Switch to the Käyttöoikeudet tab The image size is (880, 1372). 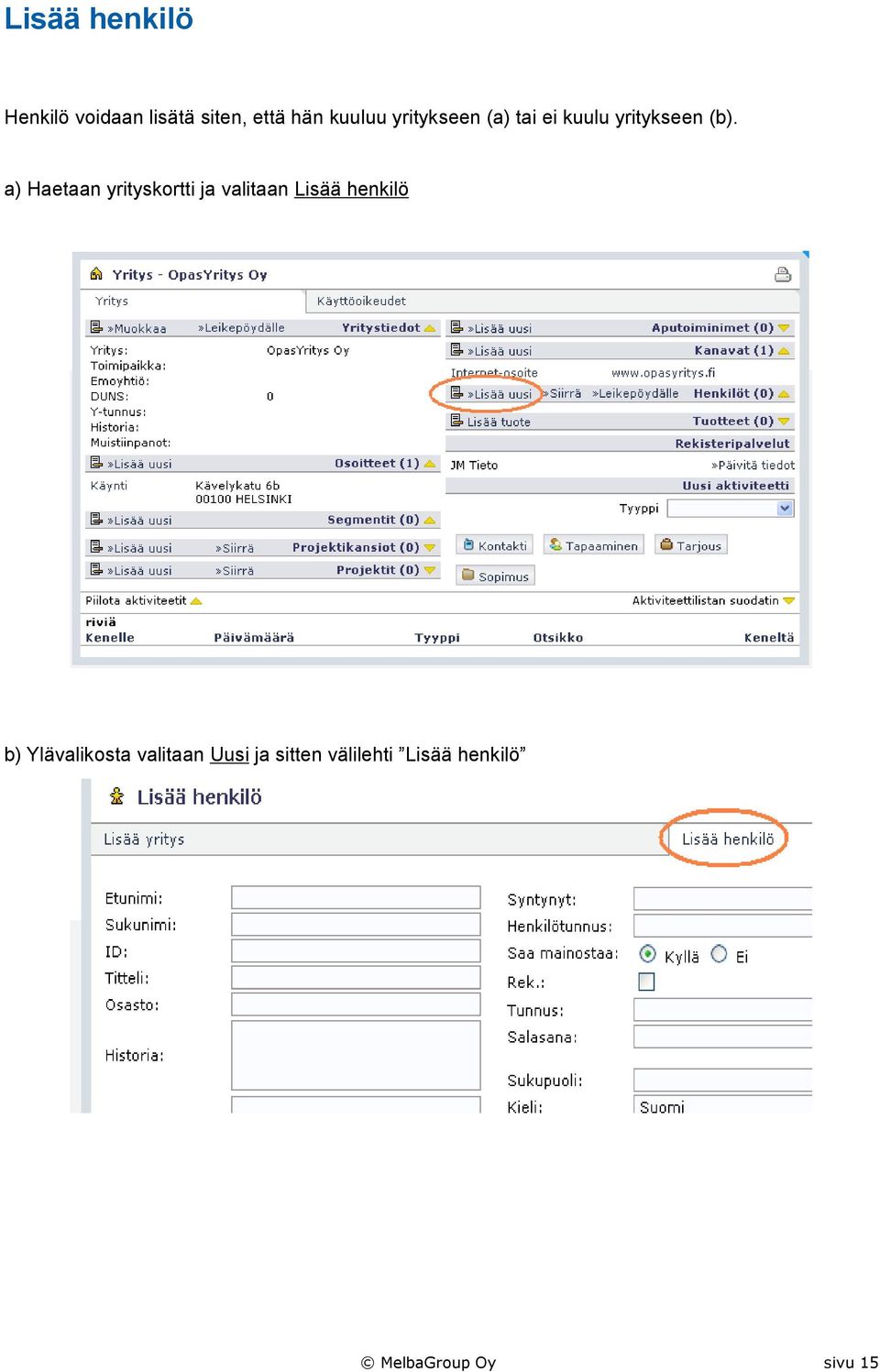click(x=361, y=301)
